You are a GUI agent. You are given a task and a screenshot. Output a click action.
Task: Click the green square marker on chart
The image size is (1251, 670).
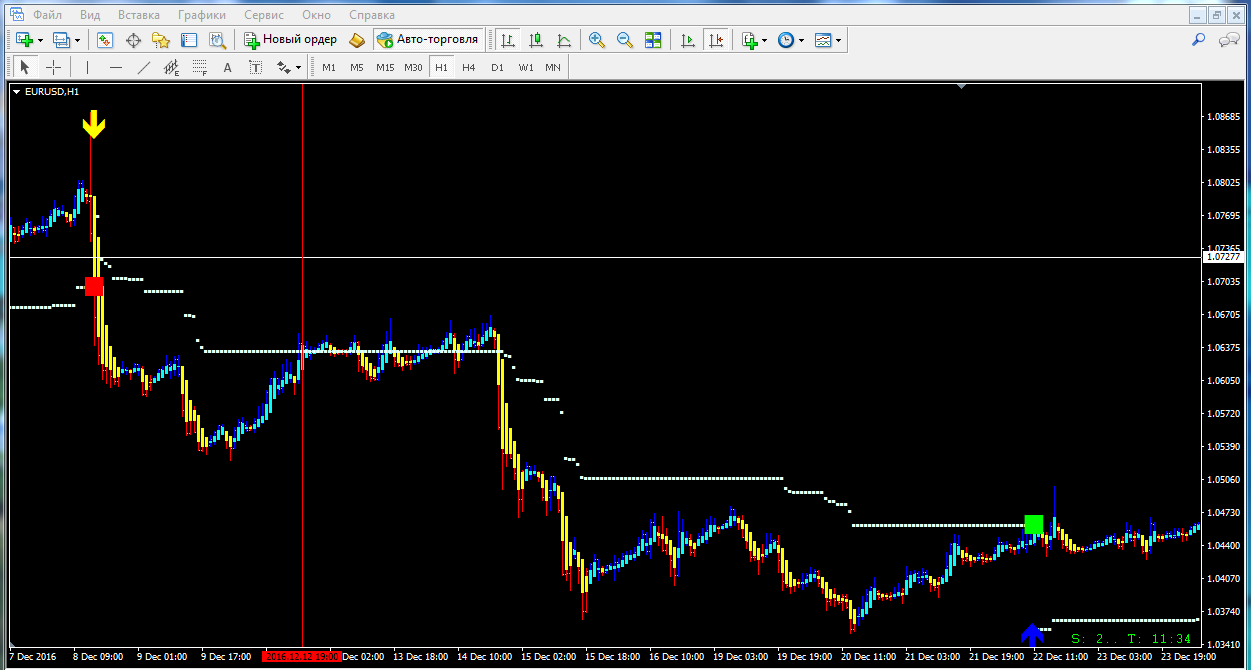click(1034, 524)
